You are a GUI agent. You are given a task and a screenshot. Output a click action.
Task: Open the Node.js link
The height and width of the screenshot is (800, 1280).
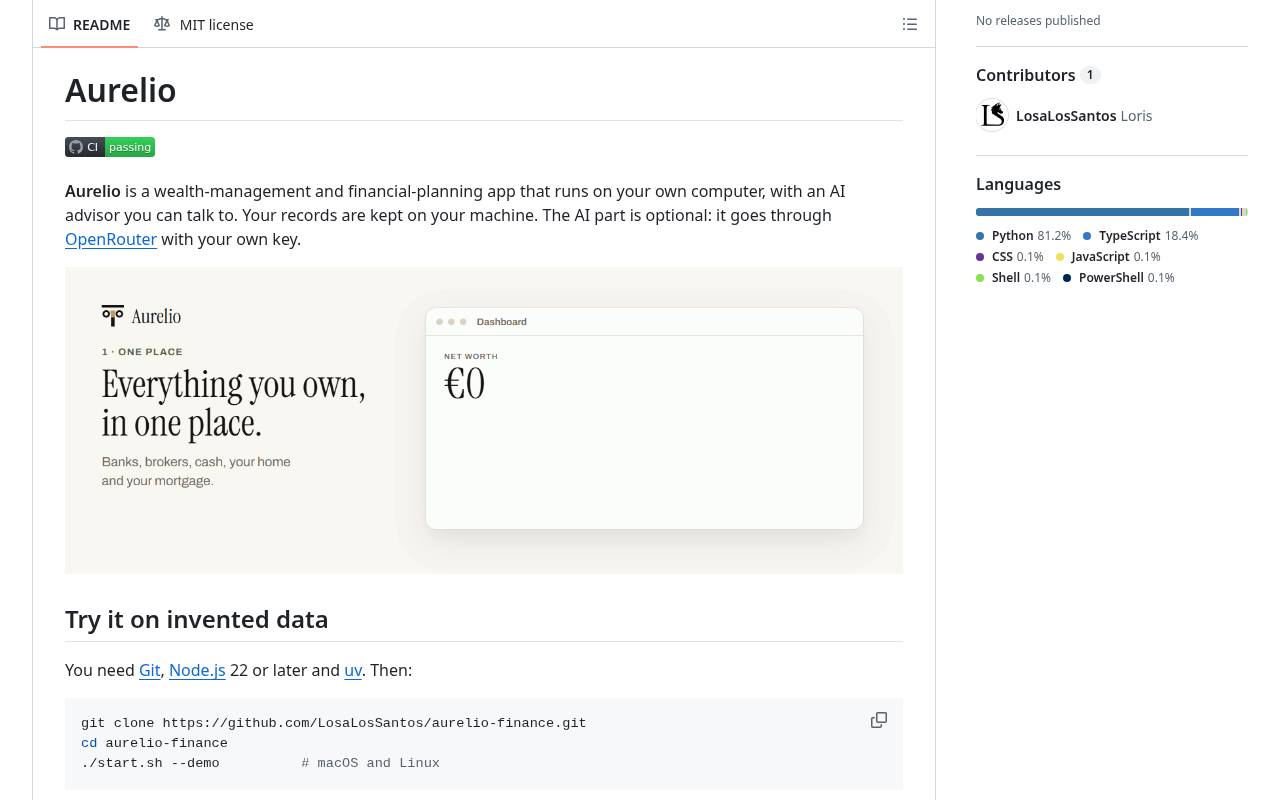tap(197, 670)
